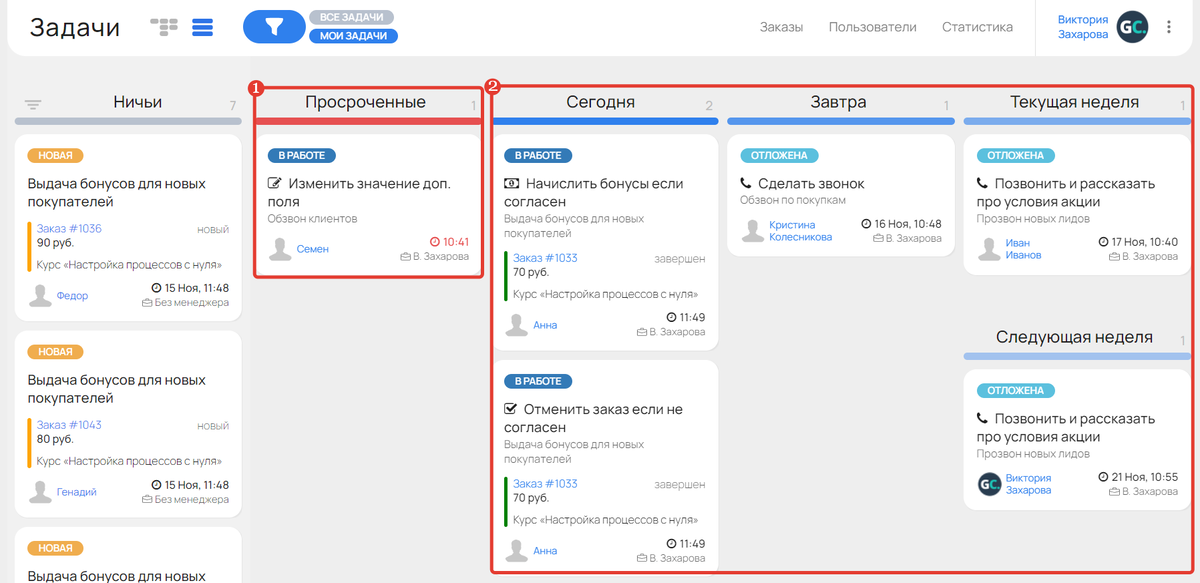Open the Заказы menu item
The width and height of the screenshot is (1200, 583).
pyautogui.click(x=781, y=27)
